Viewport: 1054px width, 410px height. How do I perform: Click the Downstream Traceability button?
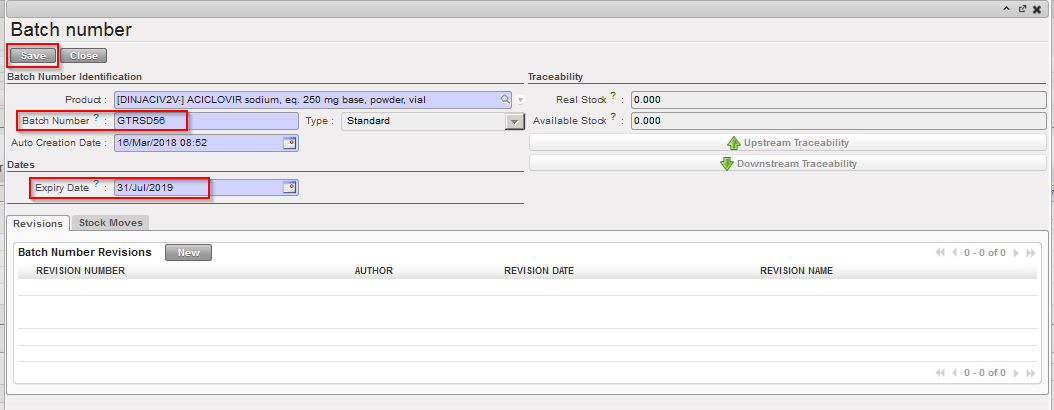pyautogui.click(x=788, y=163)
